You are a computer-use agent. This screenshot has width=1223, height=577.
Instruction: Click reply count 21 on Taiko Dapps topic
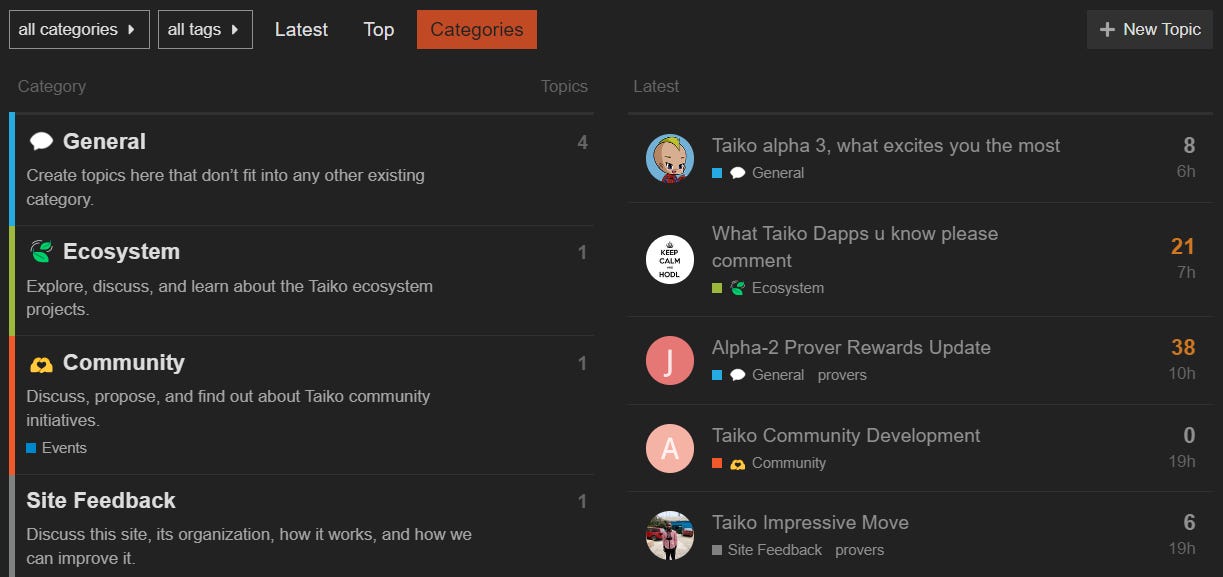pyautogui.click(x=1183, y=247)
